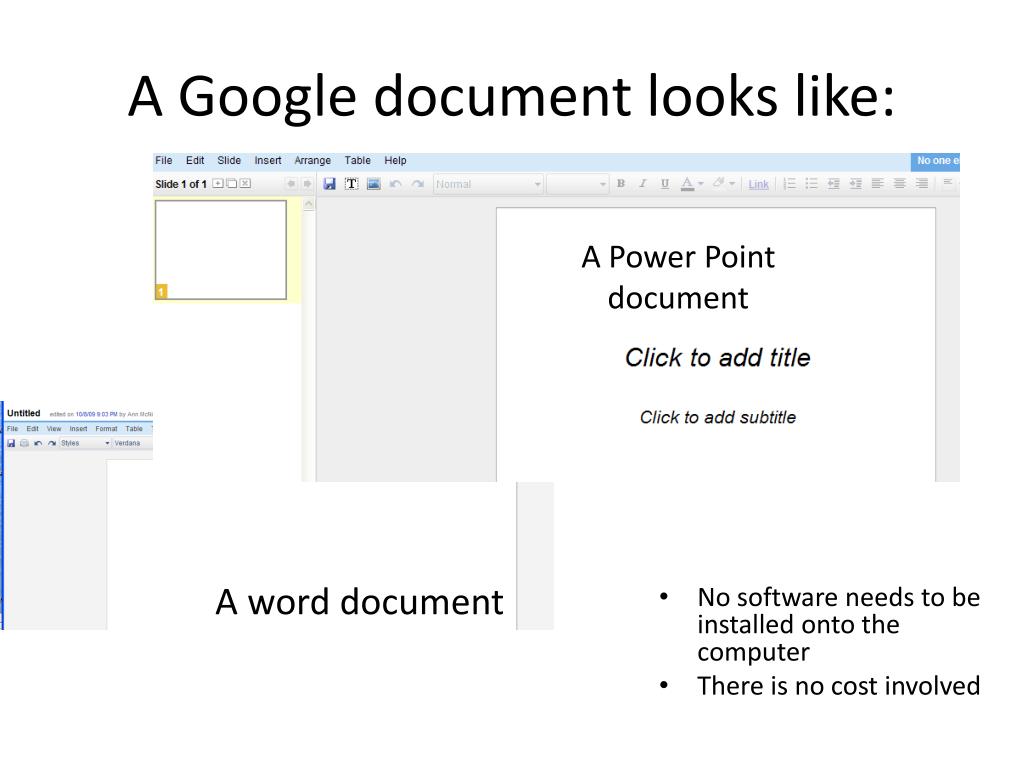
Task: Open Table menu in word document
Action: (134, 429)
